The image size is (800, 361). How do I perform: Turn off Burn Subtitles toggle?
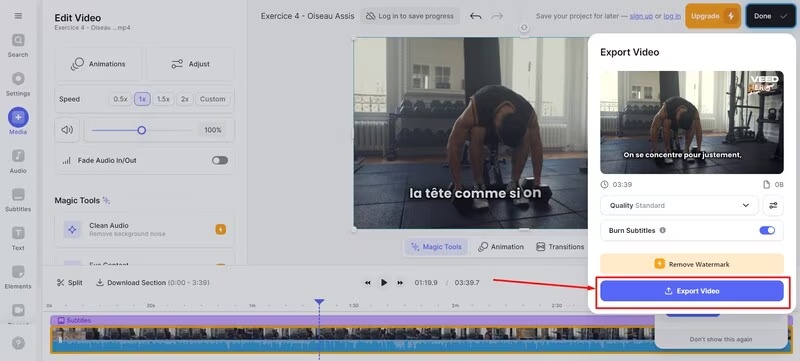(x=767, y=230)
